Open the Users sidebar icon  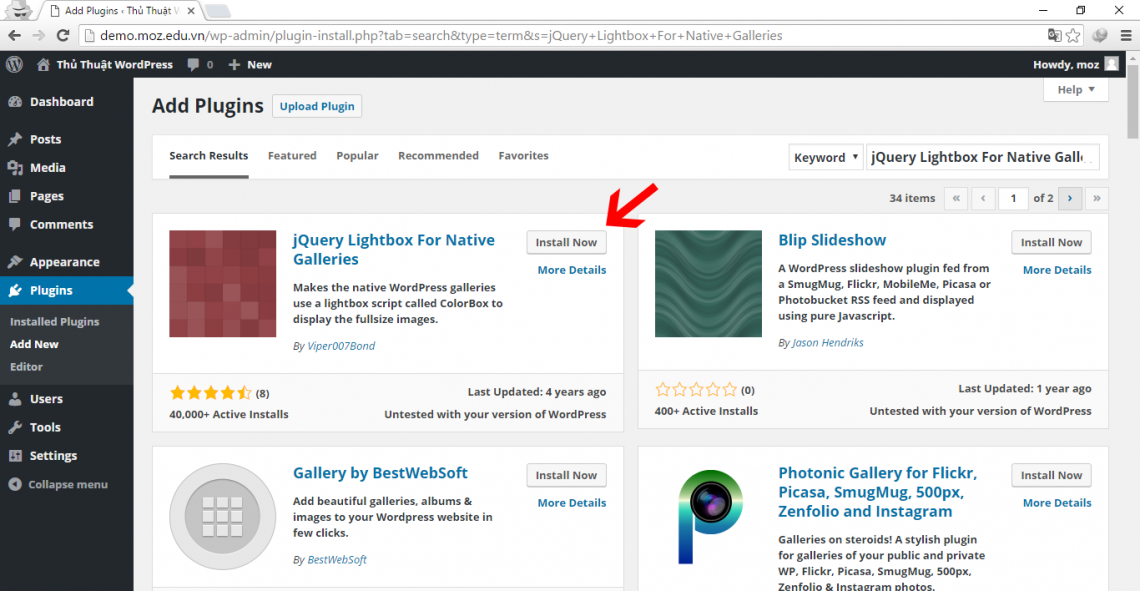16,398
